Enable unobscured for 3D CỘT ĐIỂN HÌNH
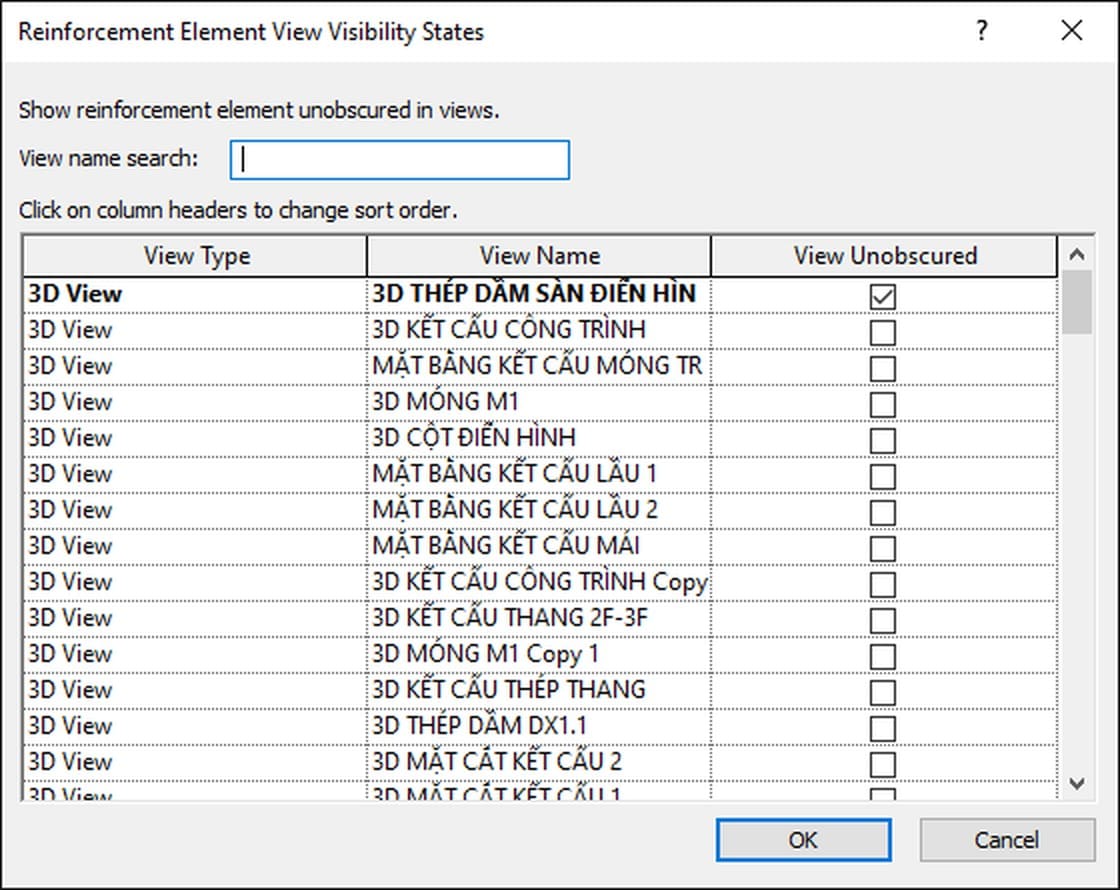Screen dimensions: 1120x890 click(x=883, y=441)
